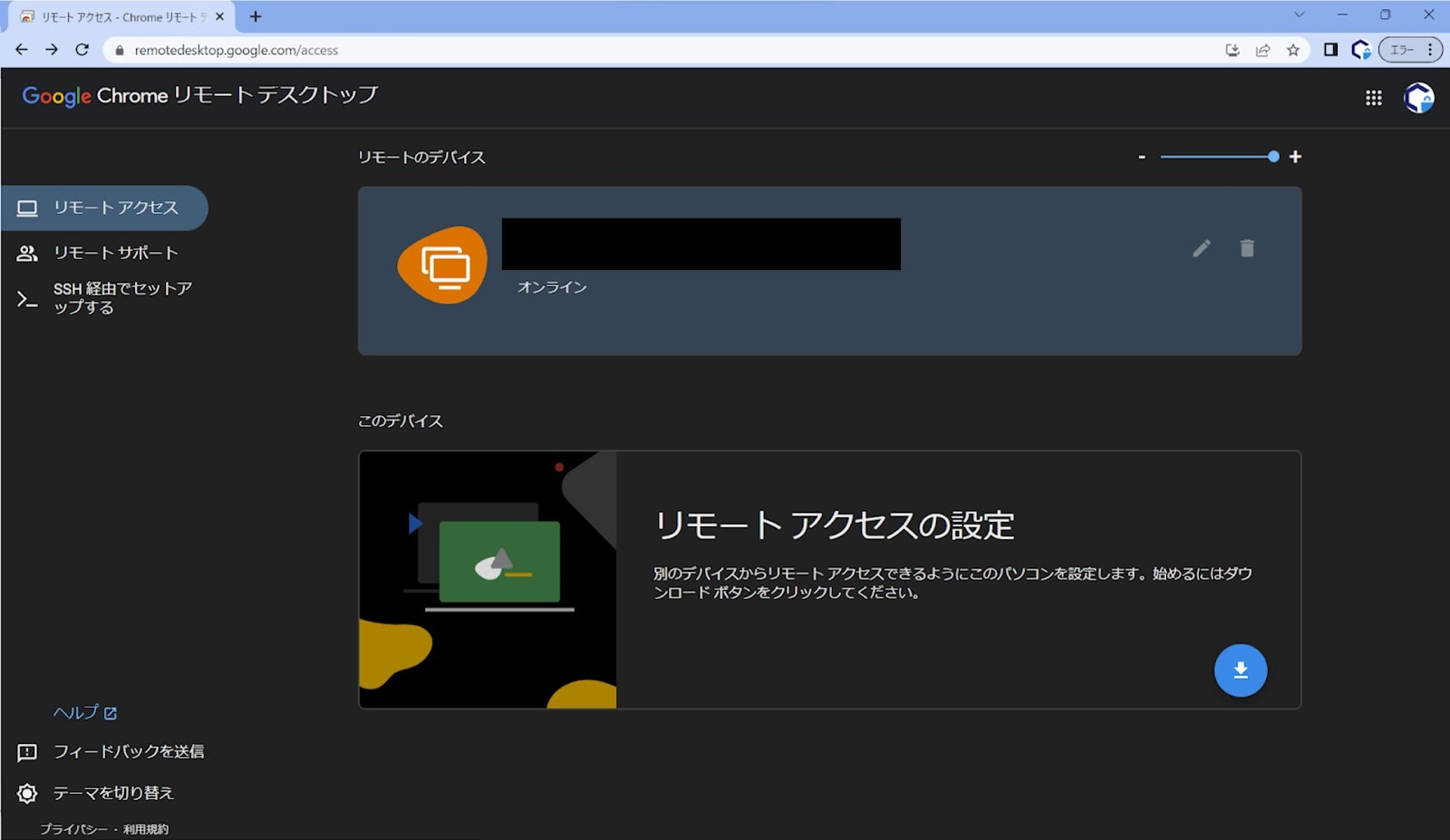Screen dimensions: 1450x840
Task: Click the tile size slider handle
Action: 1273,157
